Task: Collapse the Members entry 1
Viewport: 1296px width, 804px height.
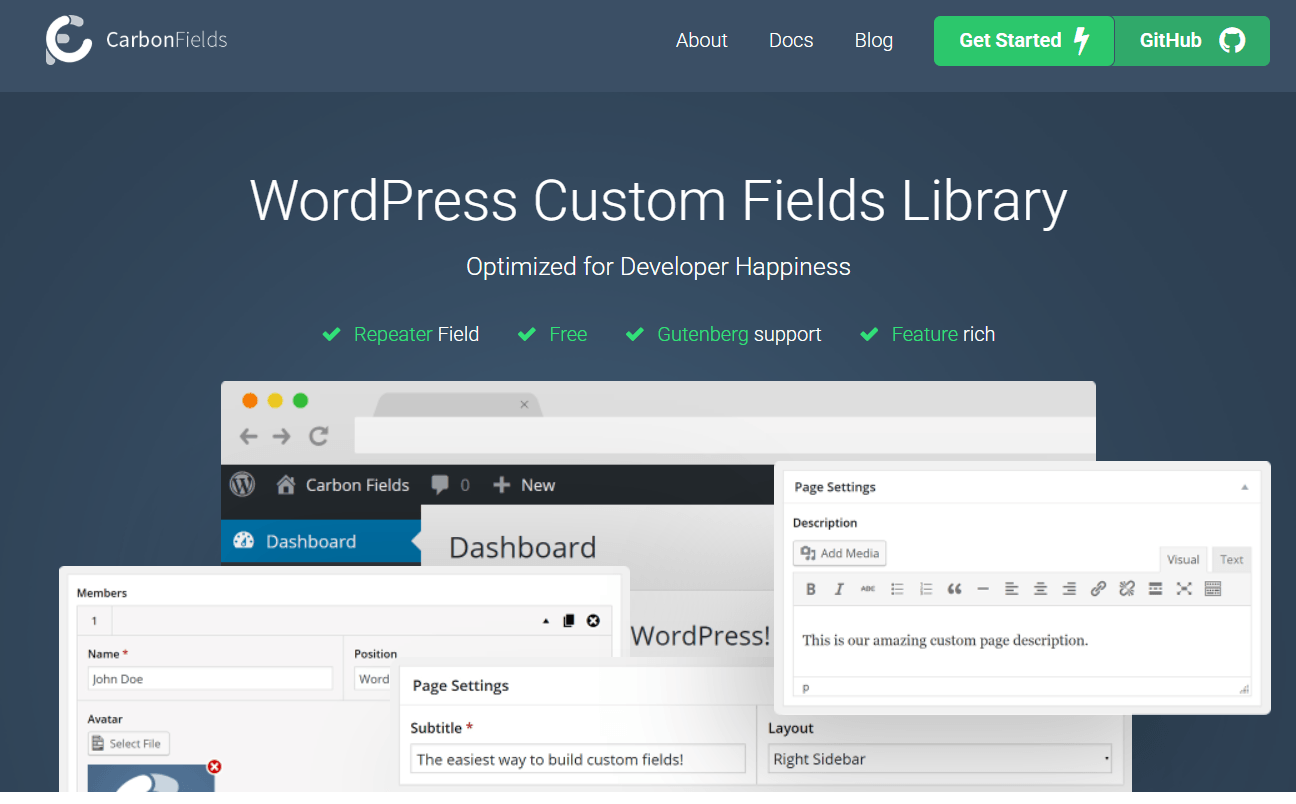Action: pyautogui.click(x=546, y=621)
